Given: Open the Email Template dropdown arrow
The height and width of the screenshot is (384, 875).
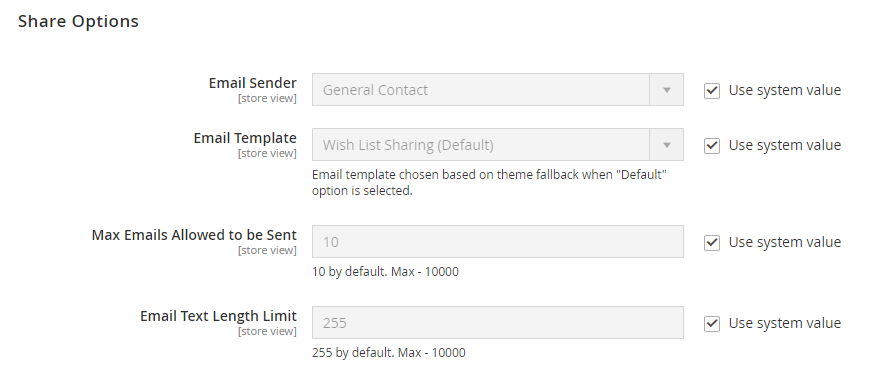Looking at the screenshot, I should point(666,145).
